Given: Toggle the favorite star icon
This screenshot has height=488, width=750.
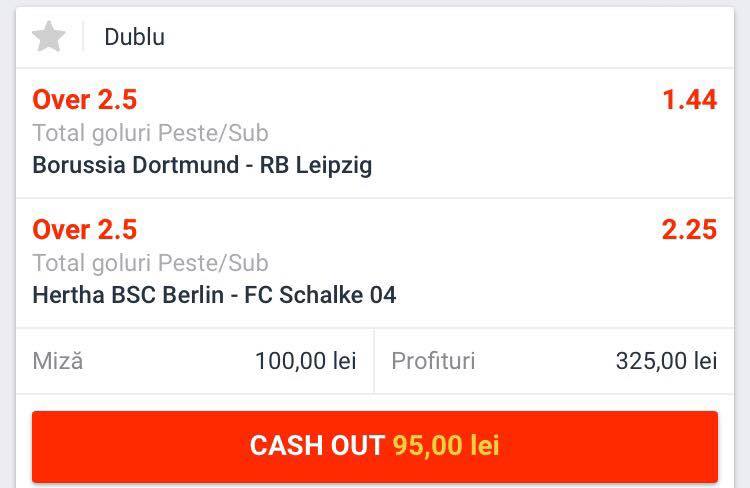Looking at the screenshot, I should coord(49,37).
